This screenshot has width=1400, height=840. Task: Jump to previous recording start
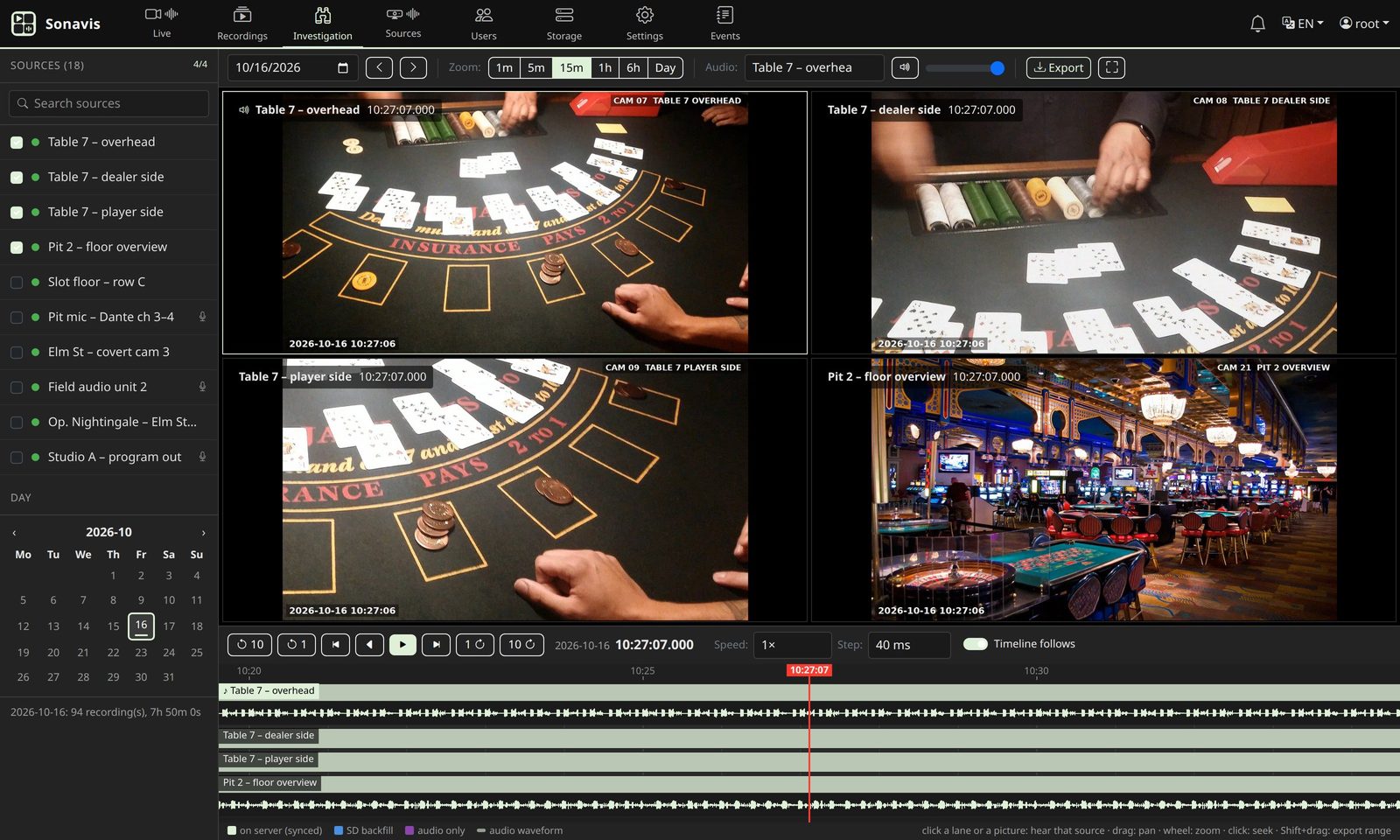(335, 645)
